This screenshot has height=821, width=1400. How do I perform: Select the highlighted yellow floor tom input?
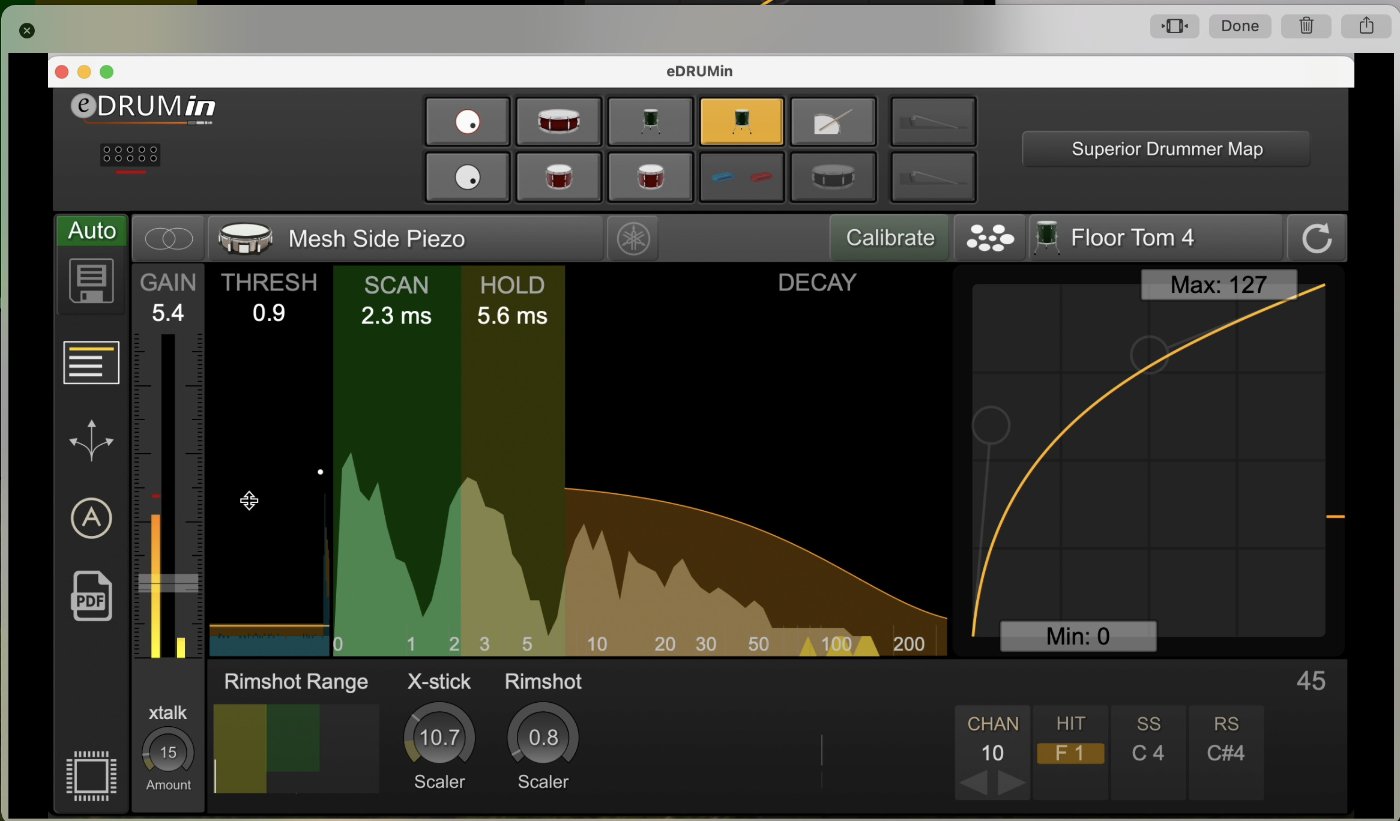pyautogui.click(x=741, y=122)
